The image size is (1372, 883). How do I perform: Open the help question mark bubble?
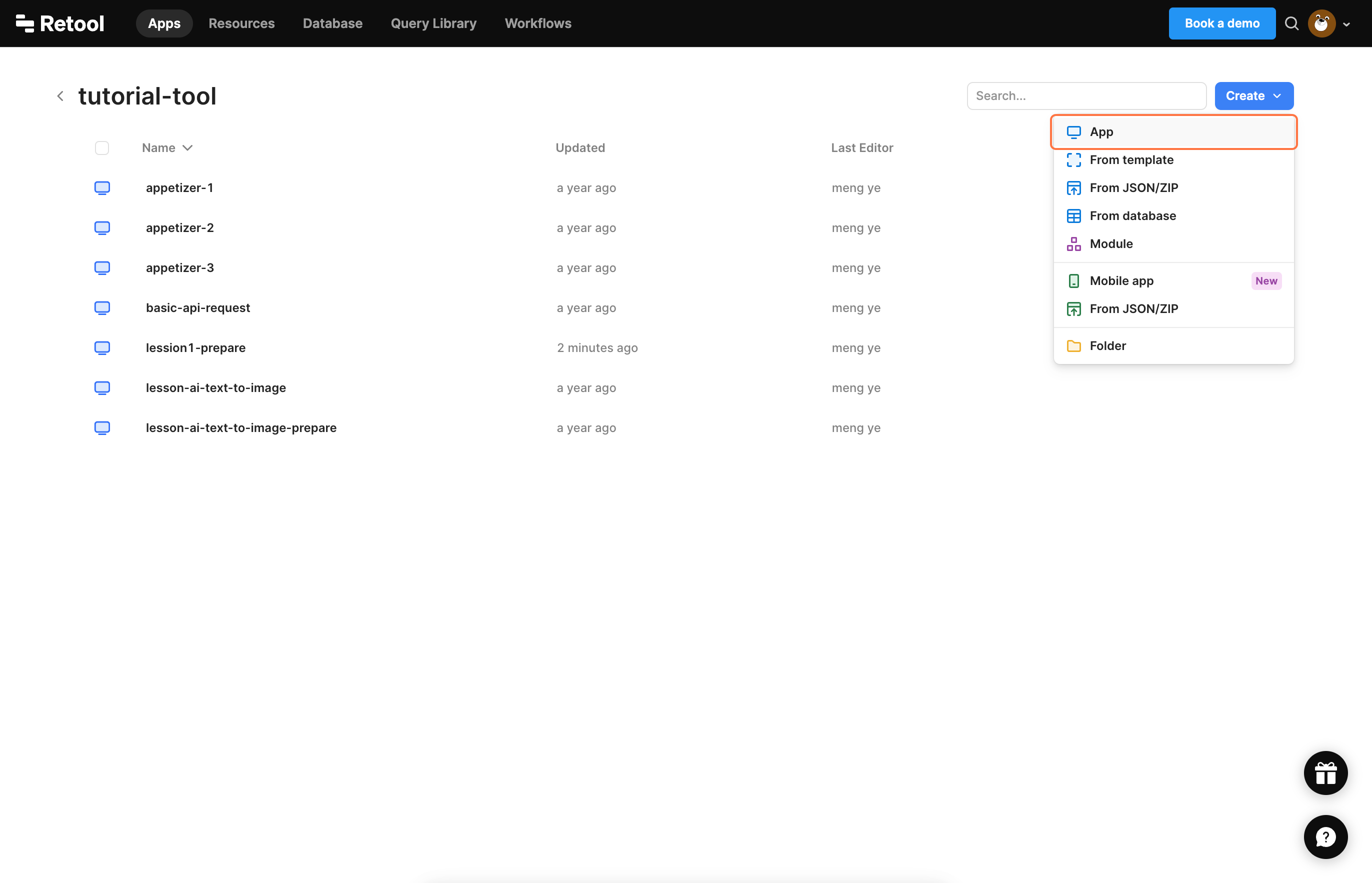point(1325,836)
